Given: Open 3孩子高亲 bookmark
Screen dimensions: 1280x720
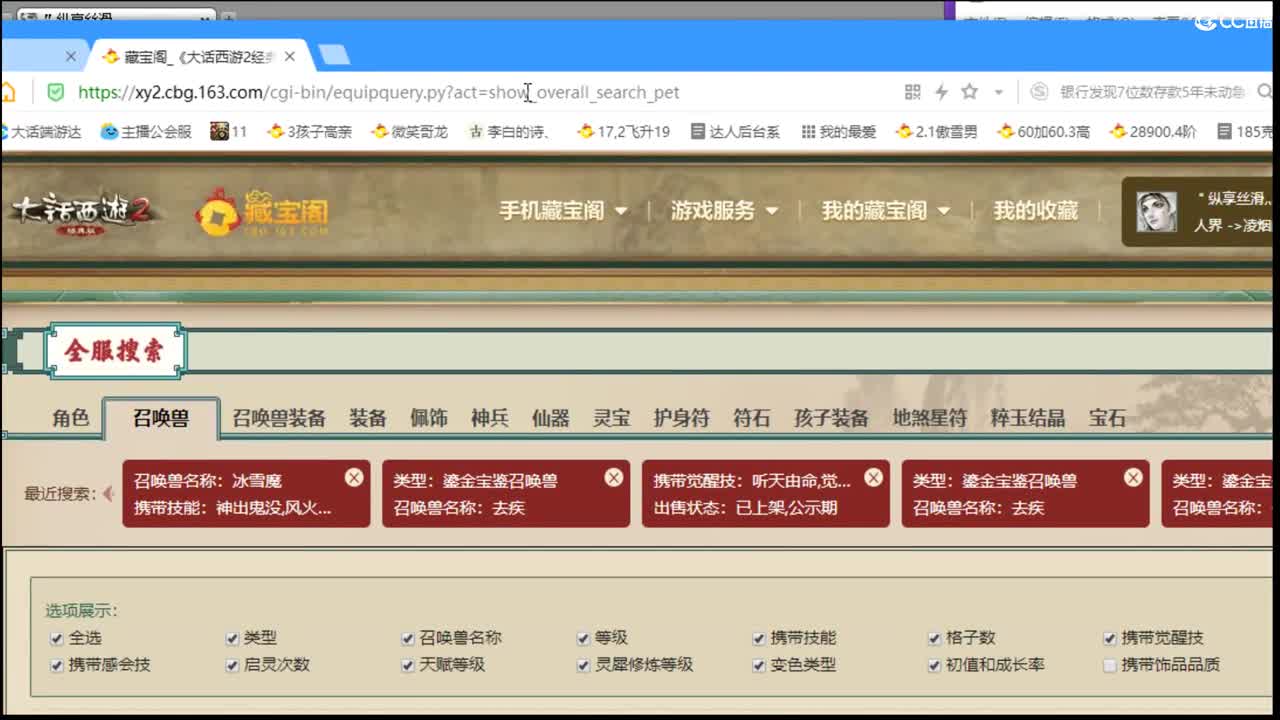Looking at the screenshot, I should coord(309,131).
